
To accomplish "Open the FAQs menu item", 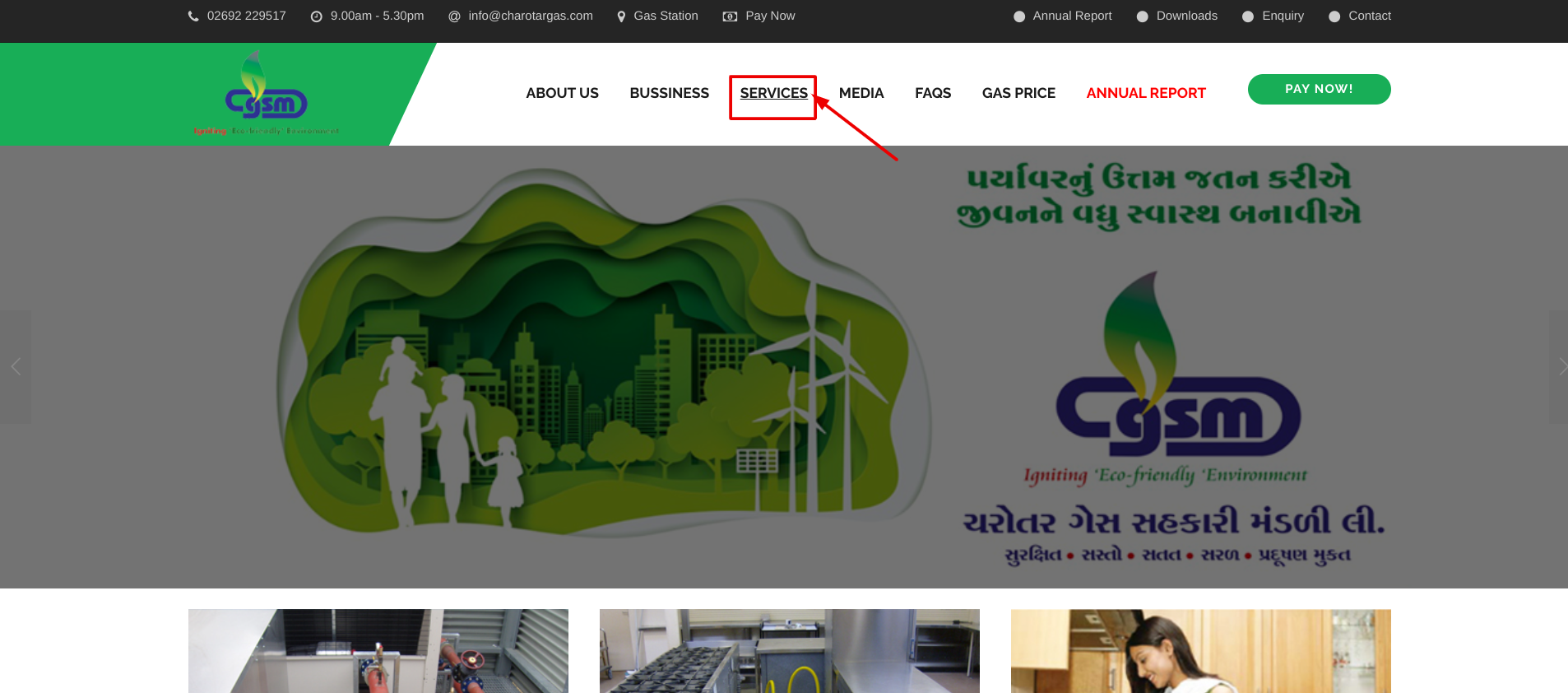I will coord(933,93).
